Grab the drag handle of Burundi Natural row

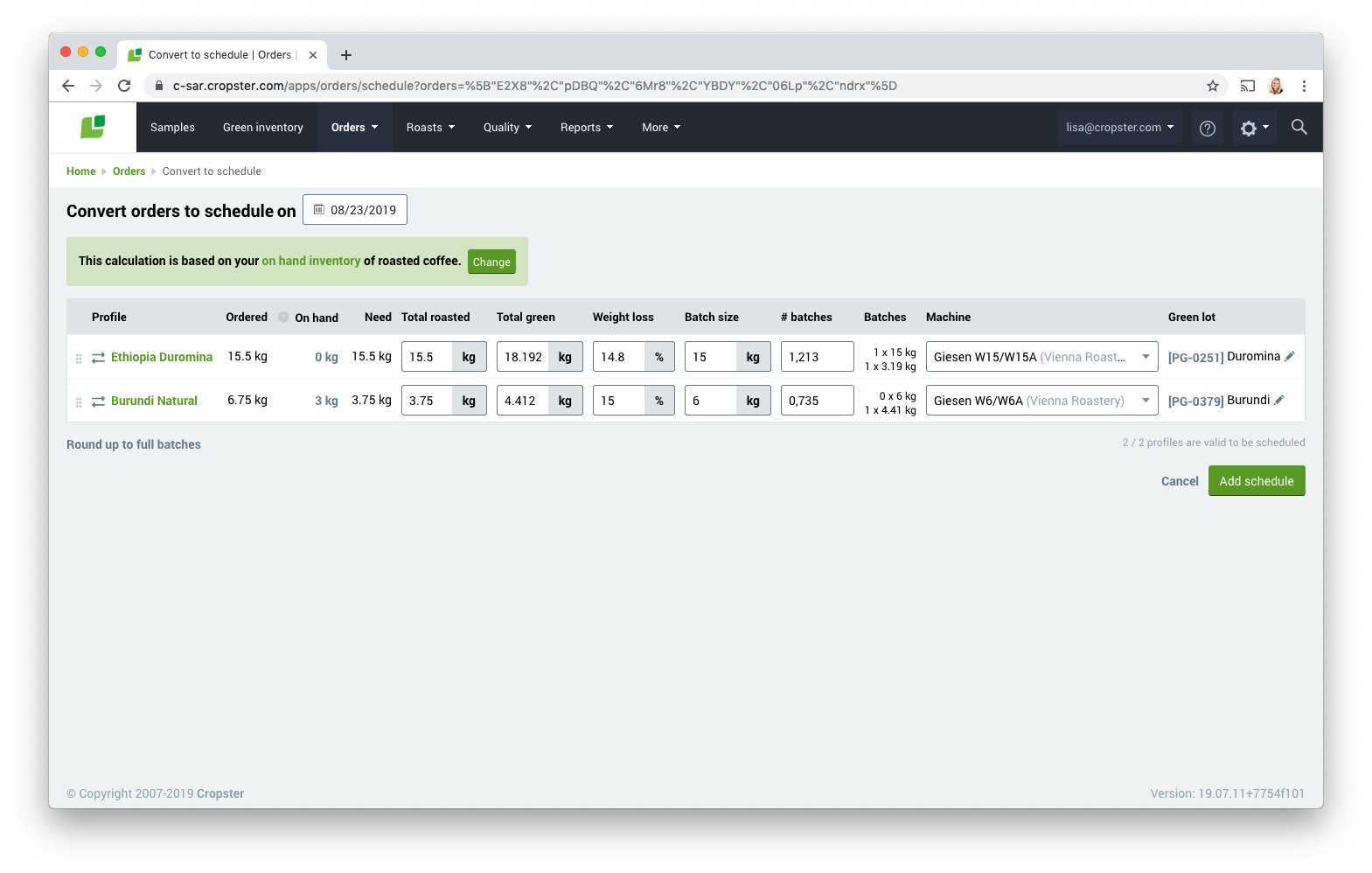tap(79, 402)
